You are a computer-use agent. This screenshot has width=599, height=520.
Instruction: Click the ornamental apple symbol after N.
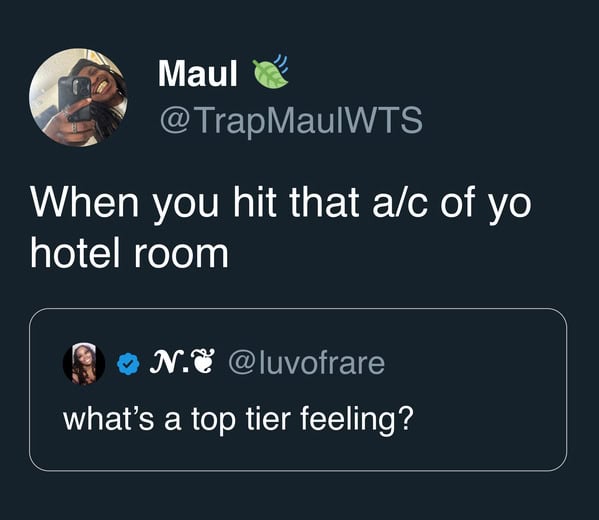[x=202, y=362]
